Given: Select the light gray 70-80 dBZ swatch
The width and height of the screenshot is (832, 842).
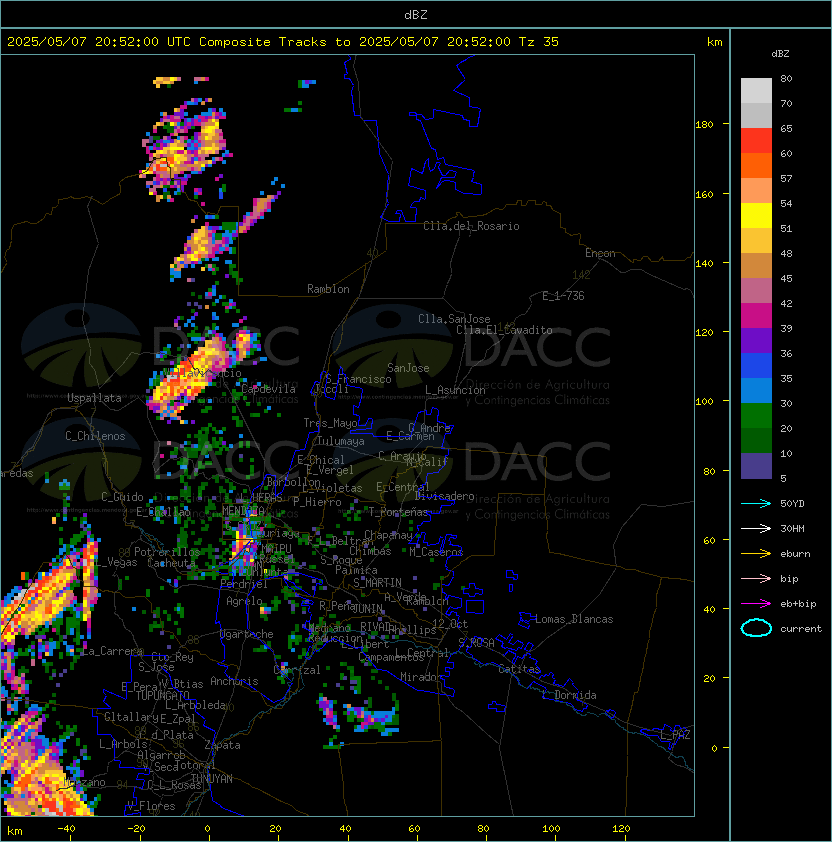Looking at the screenshot, I should [x=756, y=91].
